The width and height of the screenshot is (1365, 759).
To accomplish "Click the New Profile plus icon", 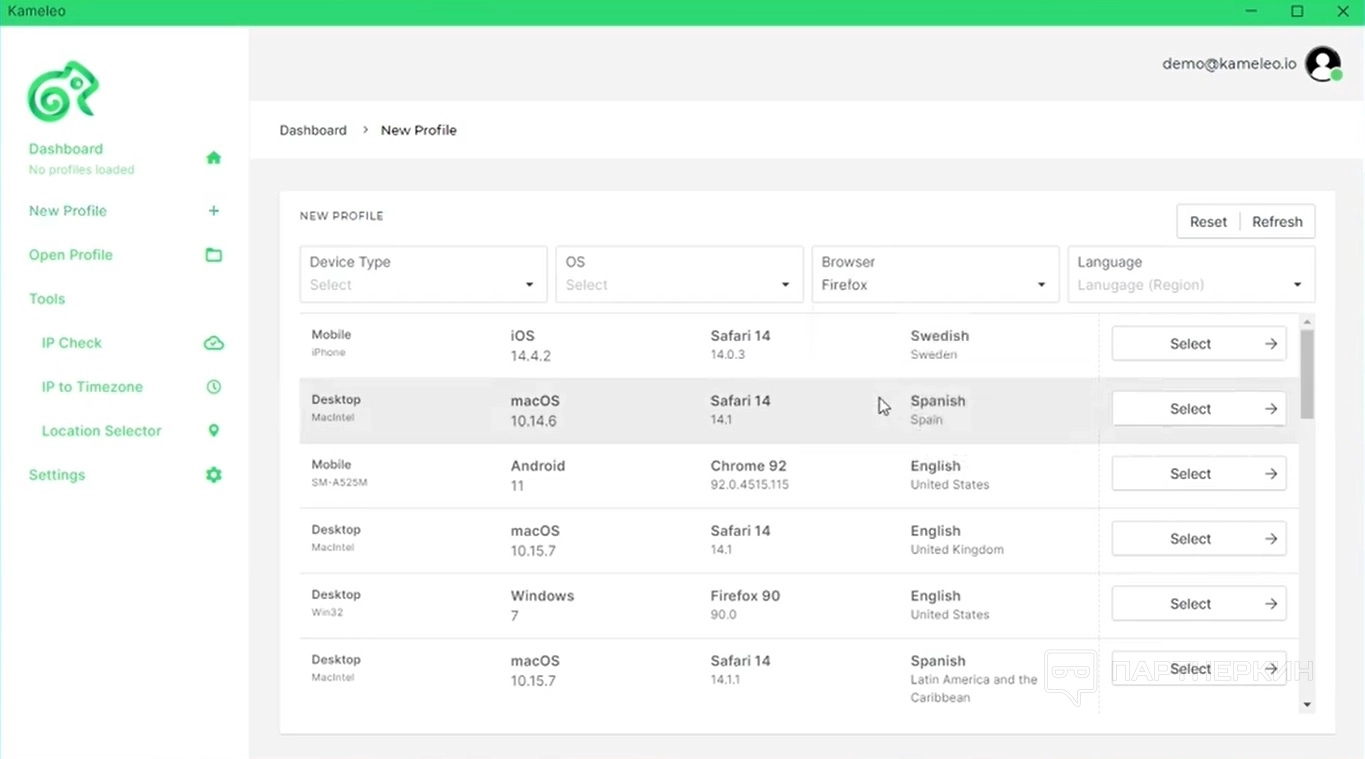I will point(213,211).
